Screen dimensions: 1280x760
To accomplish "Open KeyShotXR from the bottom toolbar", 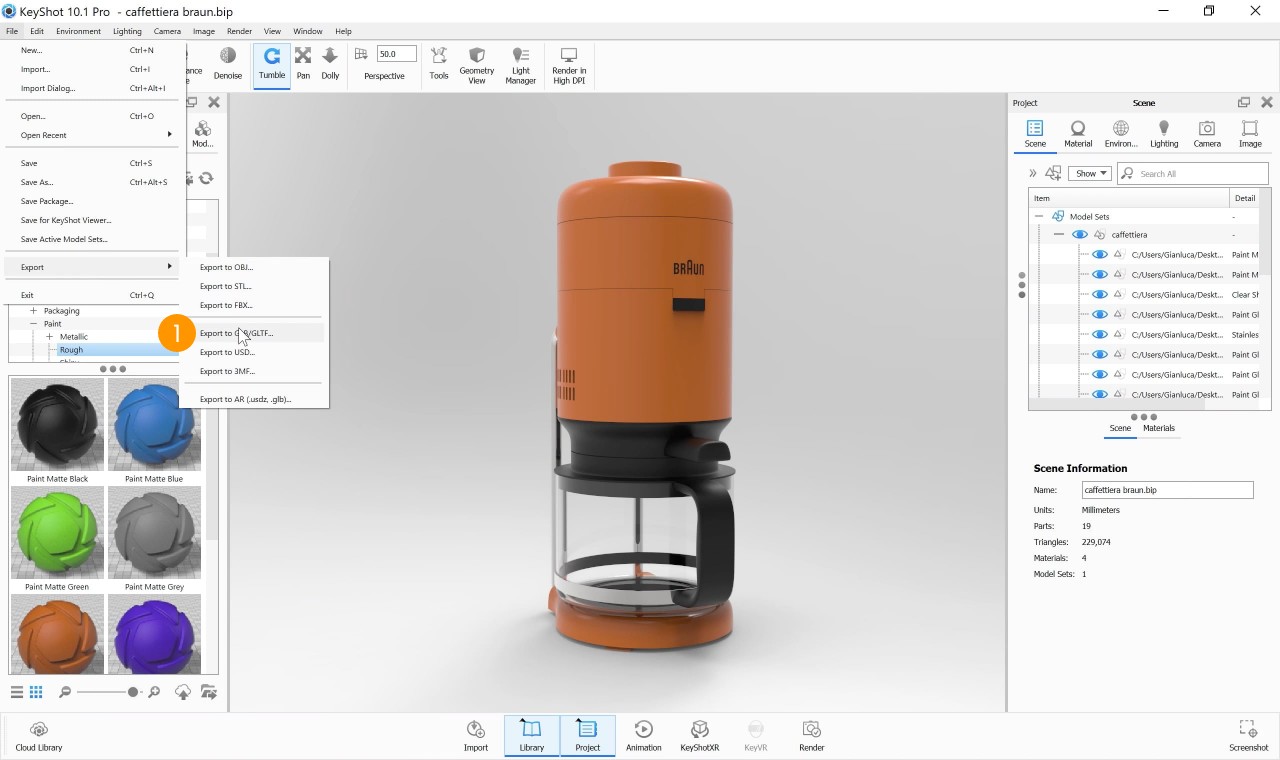I will (x=699, y=734).
